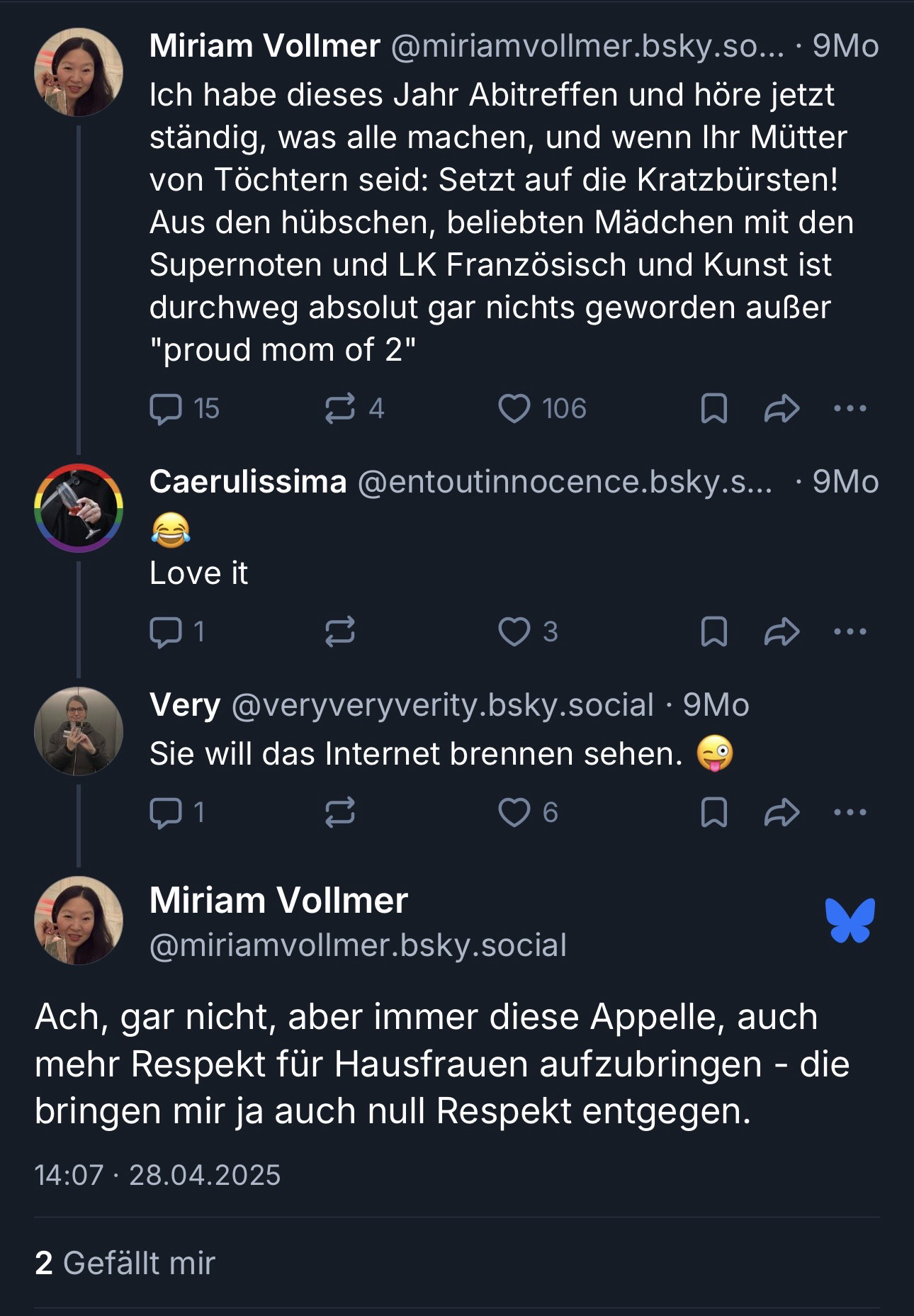
Task: Open Caerulissima's rainbow-ringed avatar
Action: [79, 507]
